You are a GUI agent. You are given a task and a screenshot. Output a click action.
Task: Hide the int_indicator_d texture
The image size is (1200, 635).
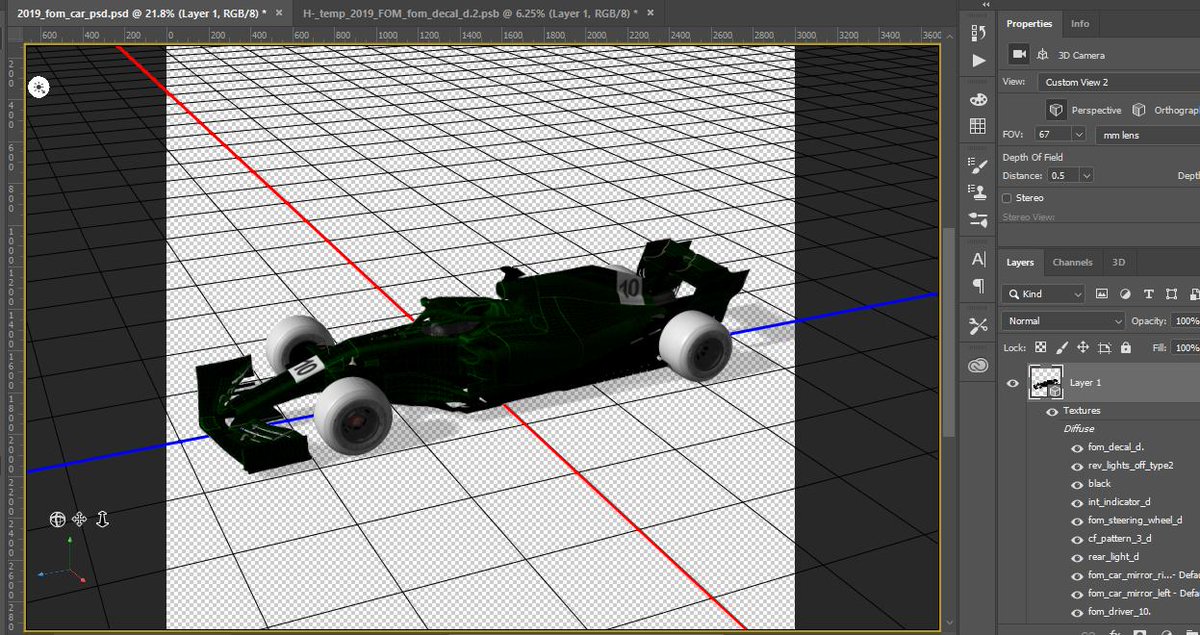1077,503
